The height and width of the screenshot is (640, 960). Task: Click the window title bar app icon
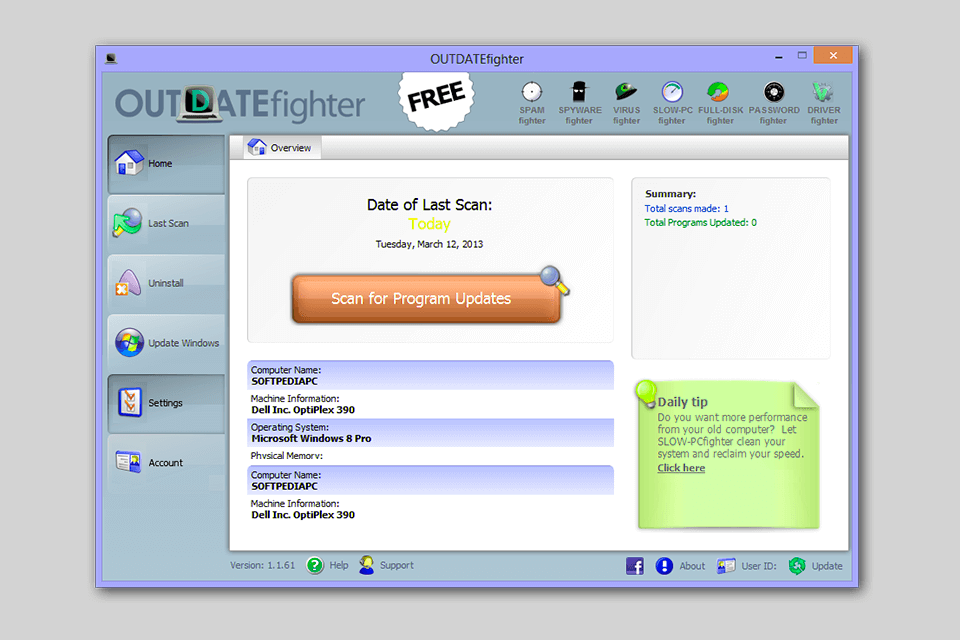(111, 59)
